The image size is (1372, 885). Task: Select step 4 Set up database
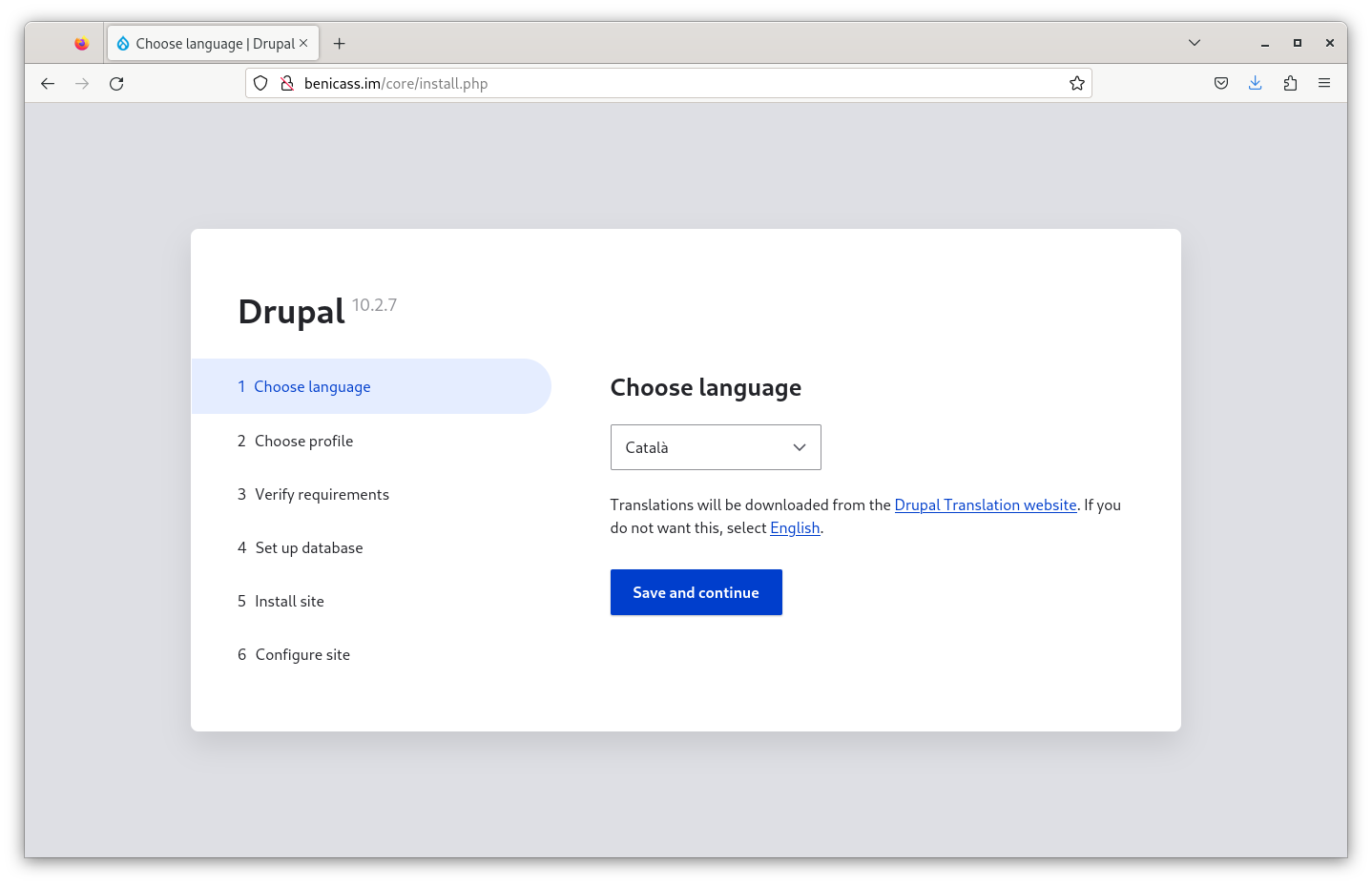[x=300, y=547]
